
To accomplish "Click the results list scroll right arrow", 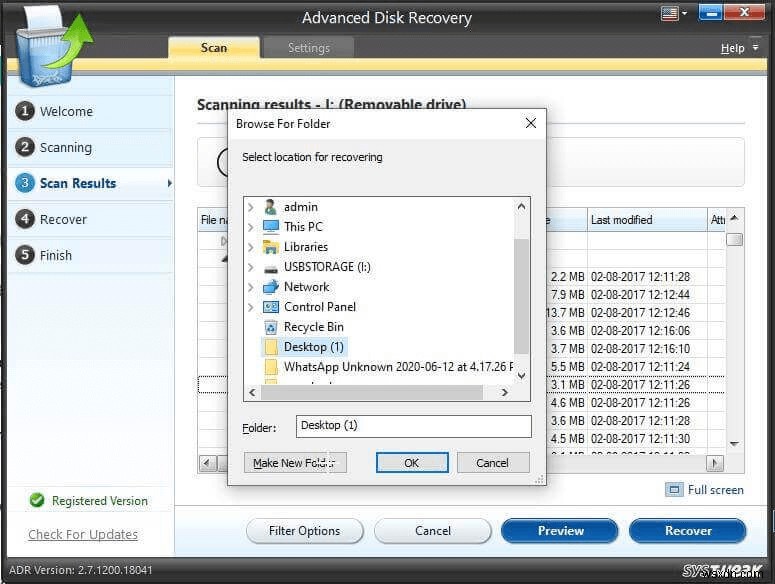I will (x=714, y=463).
